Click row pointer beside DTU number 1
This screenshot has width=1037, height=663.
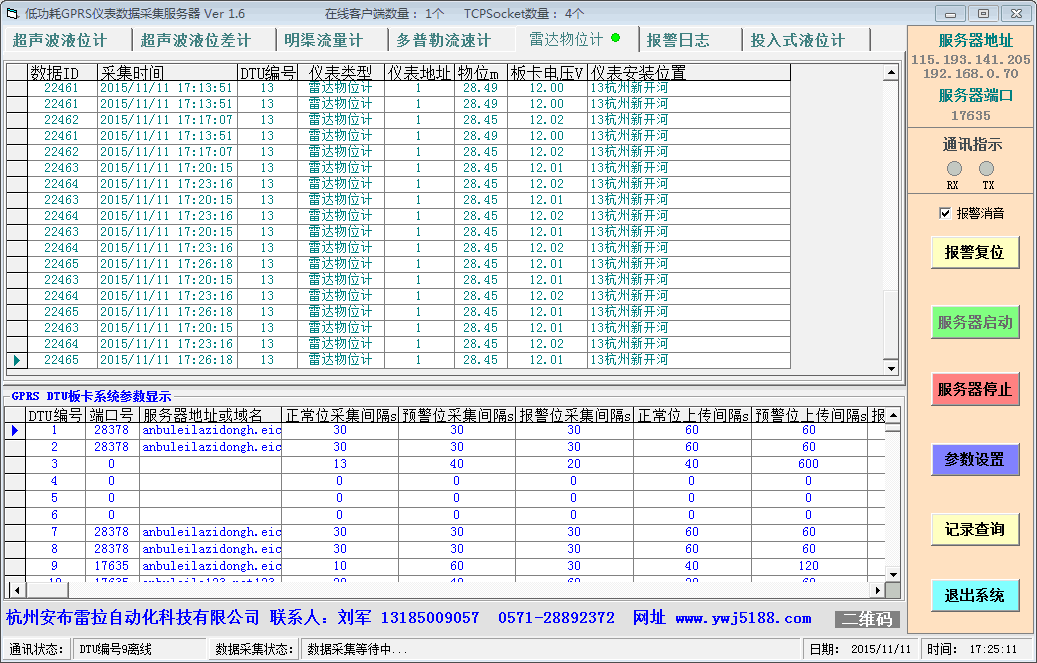[x=14, y=431]
